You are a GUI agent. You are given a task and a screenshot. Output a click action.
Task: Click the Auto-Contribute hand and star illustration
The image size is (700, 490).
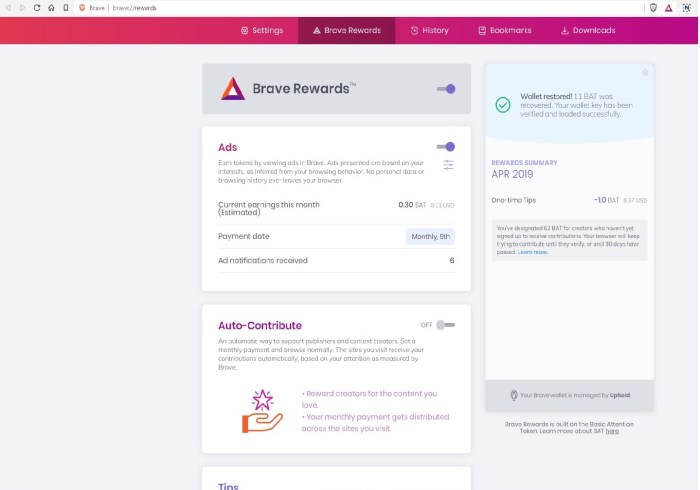262,411
